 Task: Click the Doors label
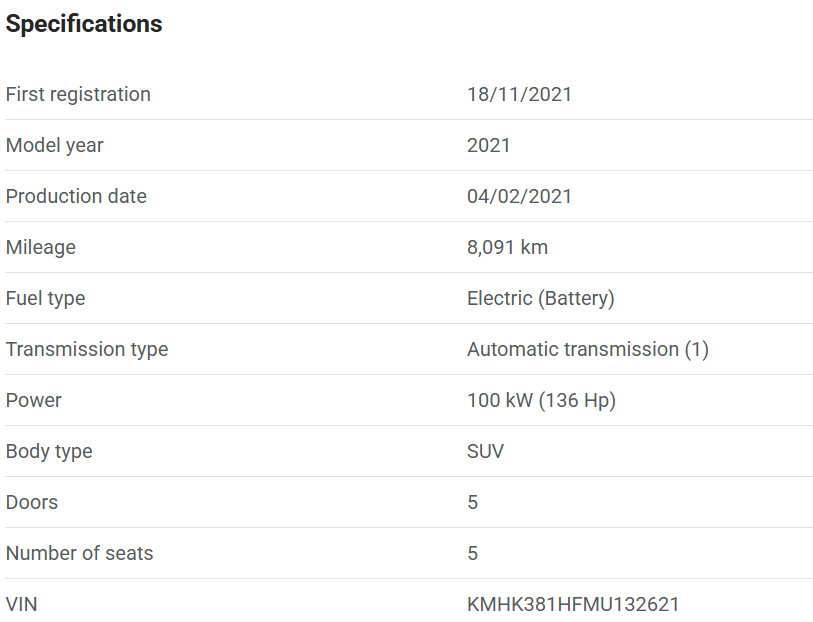point(32,502)
